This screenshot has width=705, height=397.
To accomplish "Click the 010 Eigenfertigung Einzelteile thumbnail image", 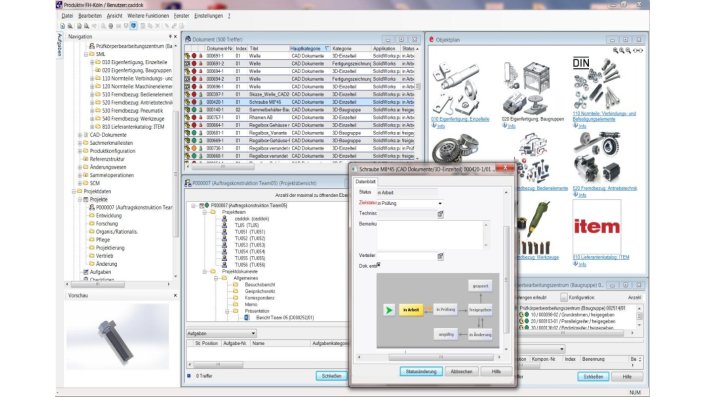I will click(x=456, y=88).
